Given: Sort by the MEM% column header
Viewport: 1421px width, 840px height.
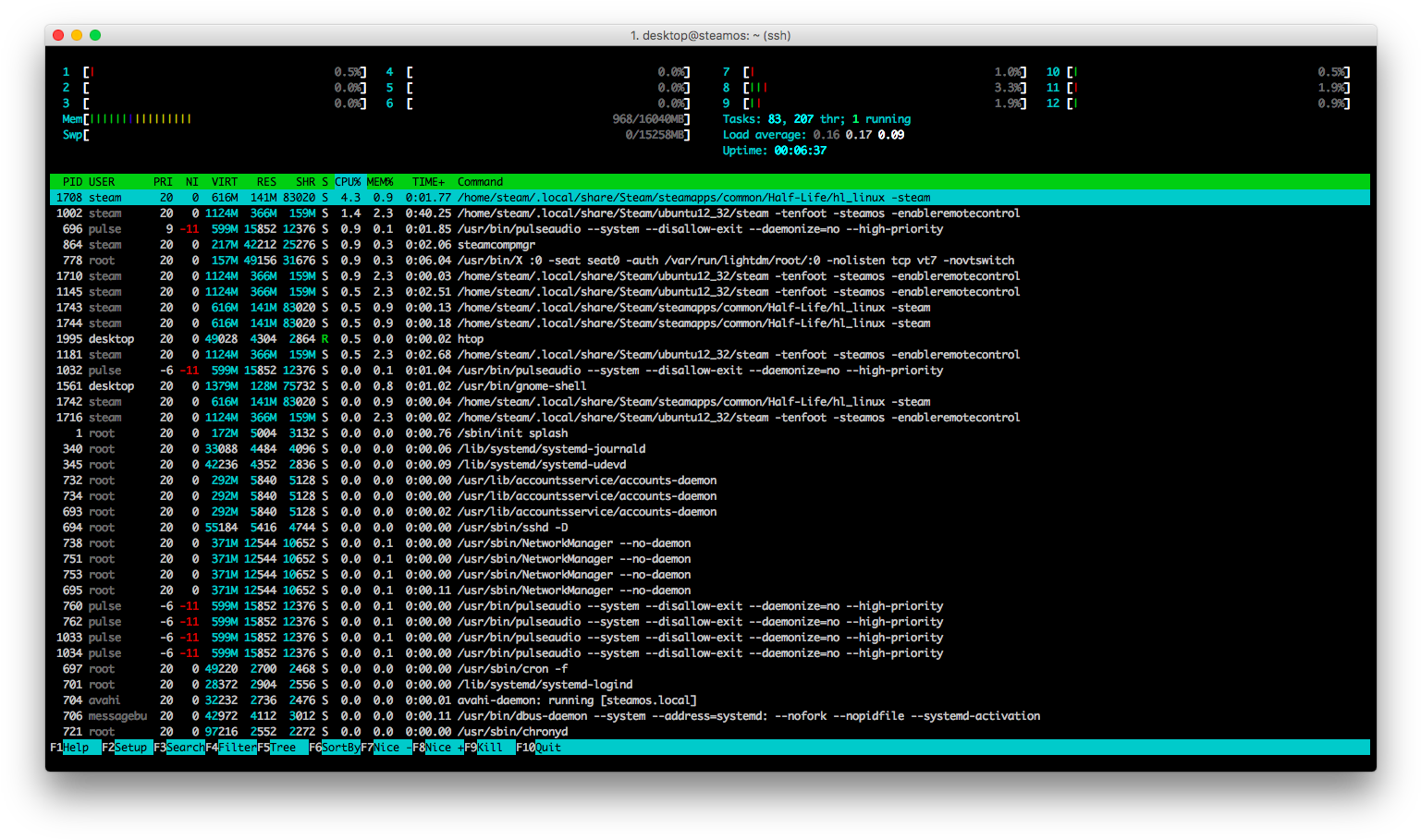Looking at the screenshot, I should 380,182.
